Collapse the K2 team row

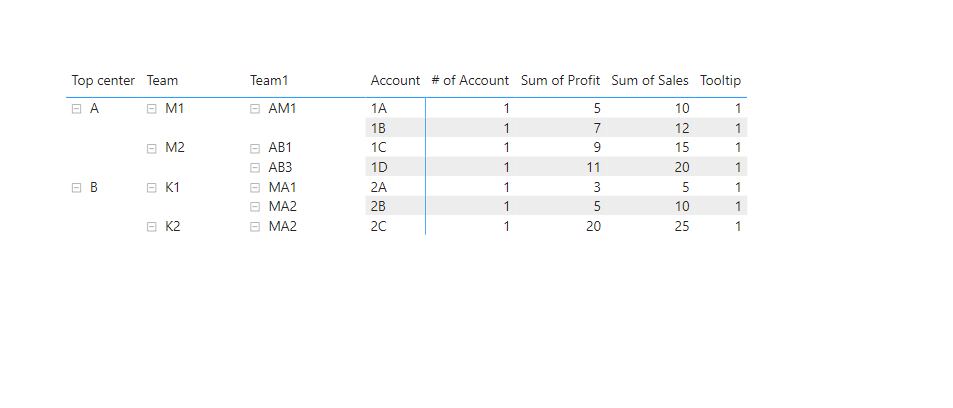coord(152,227)
